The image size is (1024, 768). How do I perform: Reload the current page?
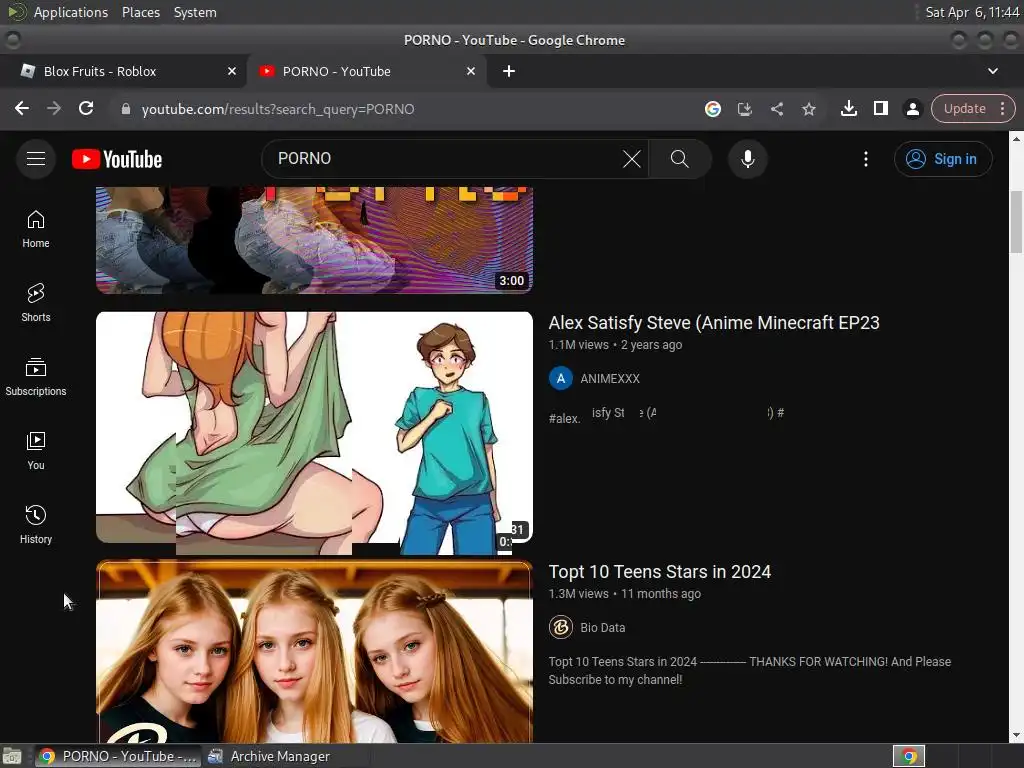(x=86, y=108)
